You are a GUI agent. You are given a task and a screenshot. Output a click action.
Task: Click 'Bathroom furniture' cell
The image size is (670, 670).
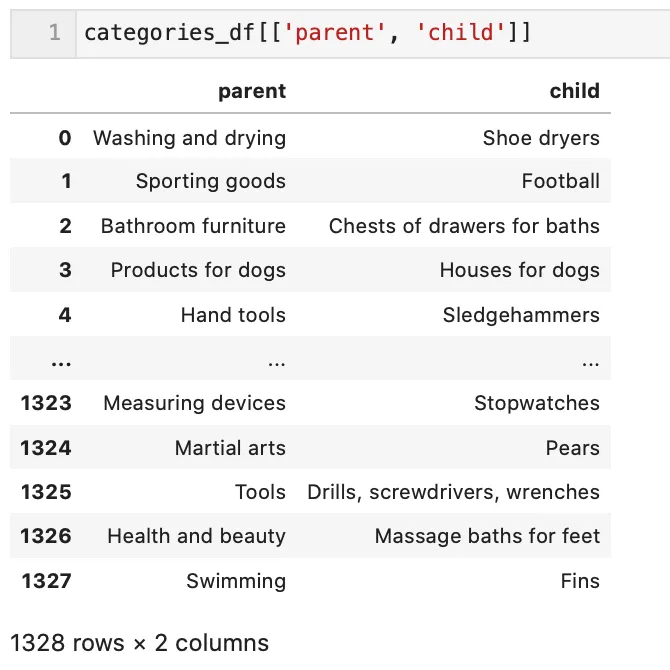[x=193, y=226]
